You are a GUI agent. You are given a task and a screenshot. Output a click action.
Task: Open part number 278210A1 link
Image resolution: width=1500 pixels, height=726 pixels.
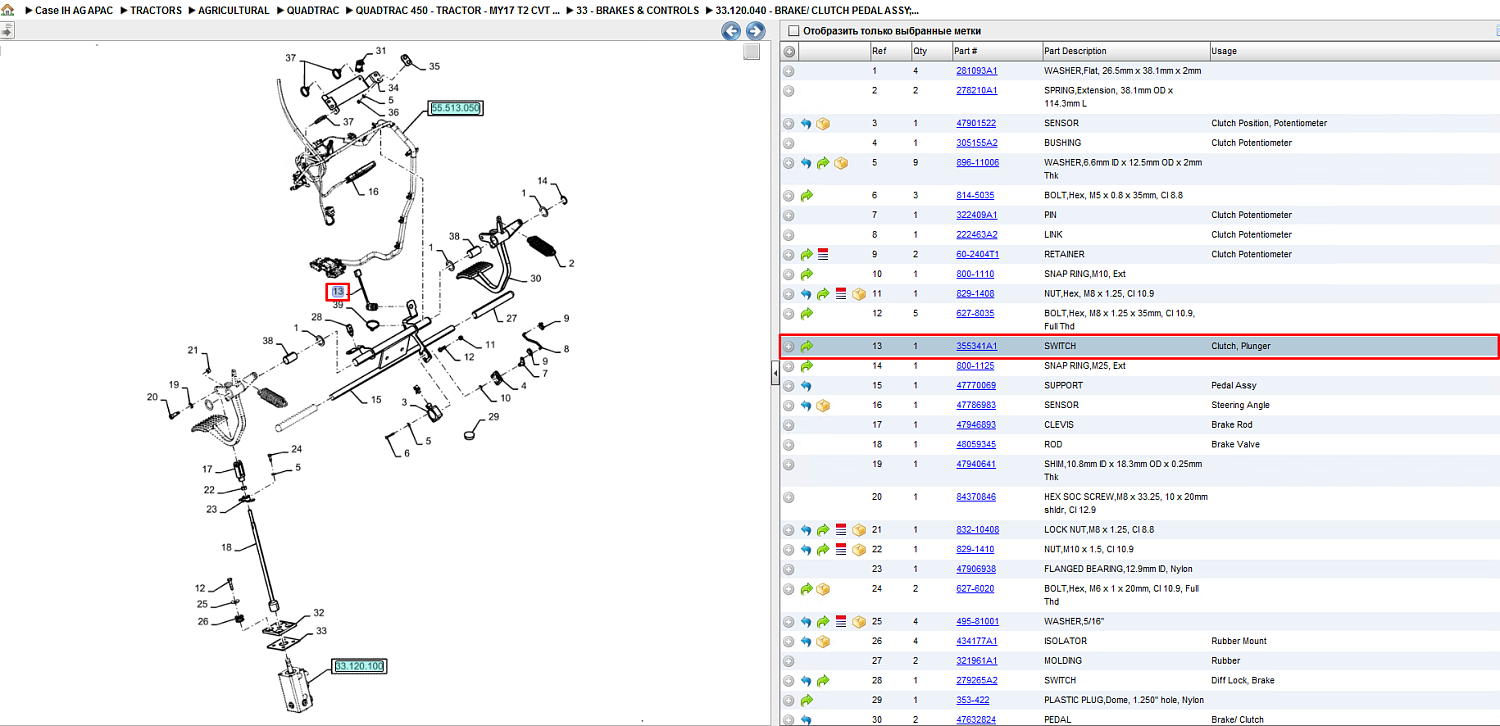pos(976,91)
